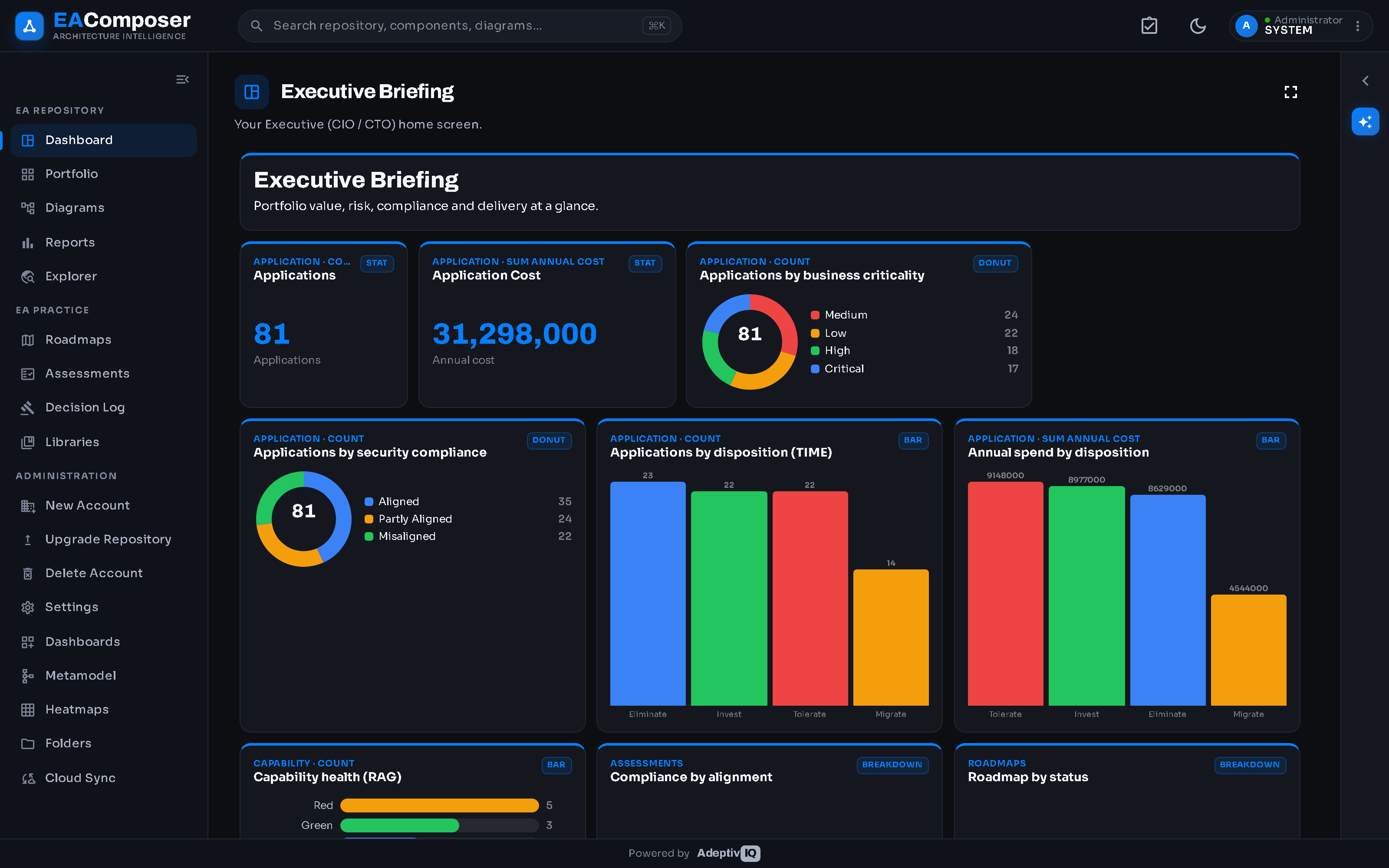Click the STAT badge on Application Cost card
Screen dimensions: 1389x868
pos(645,263)
